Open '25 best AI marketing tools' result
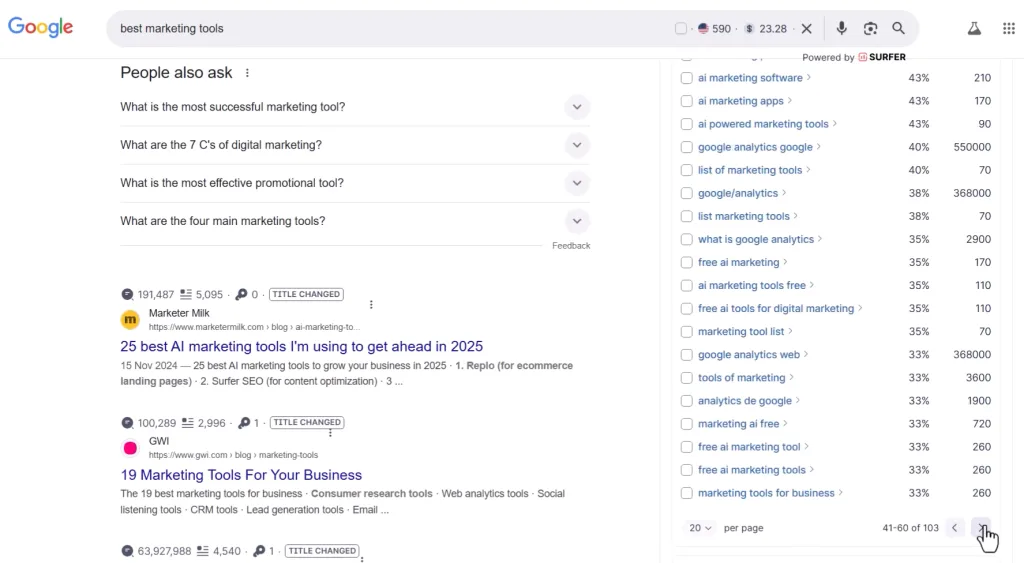The height and width of the screenshot is (563, 1024). (301, 346)
